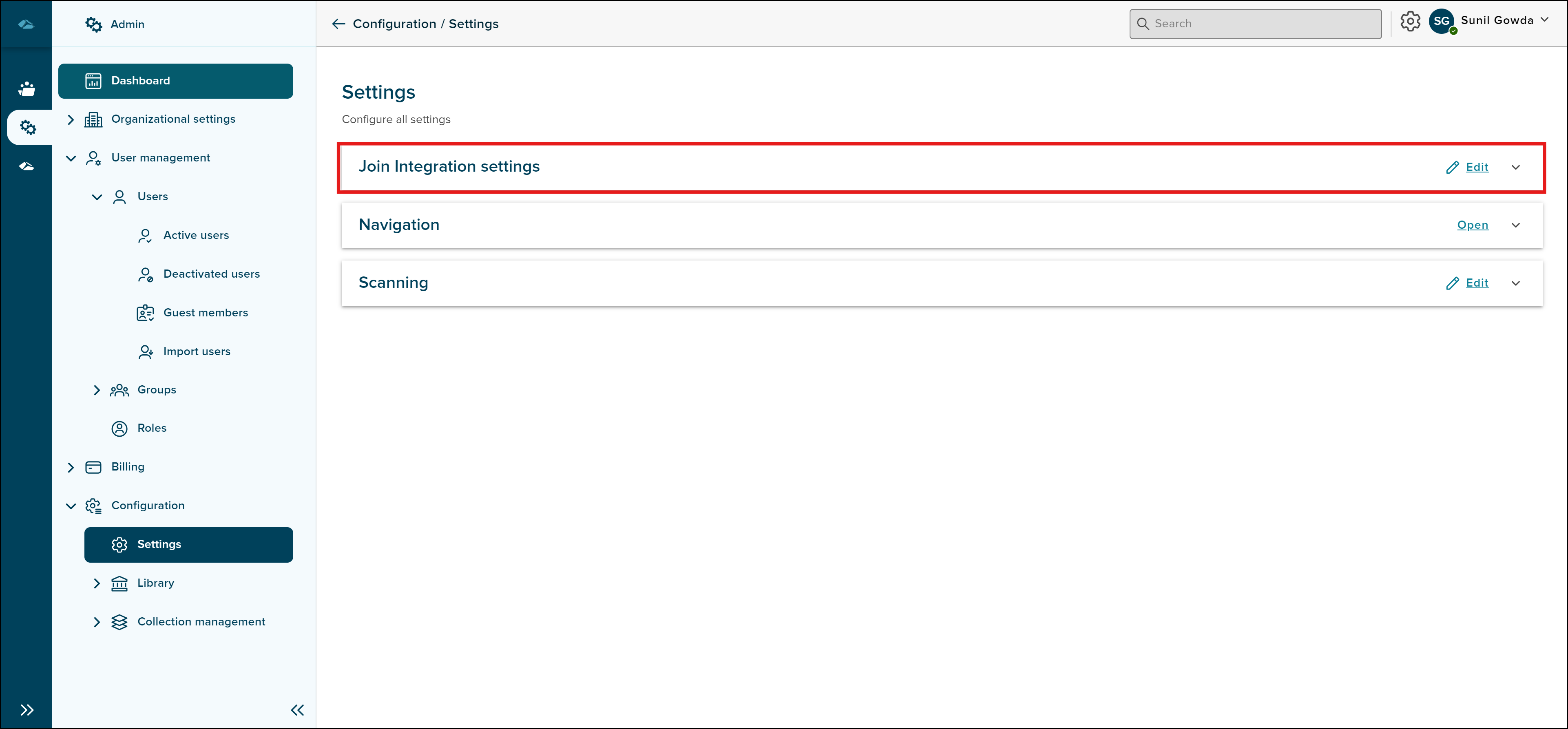Viewport: 1568px width, 729px height.
Task: Click Open next to Navigation
Action: click(1473, 225)
